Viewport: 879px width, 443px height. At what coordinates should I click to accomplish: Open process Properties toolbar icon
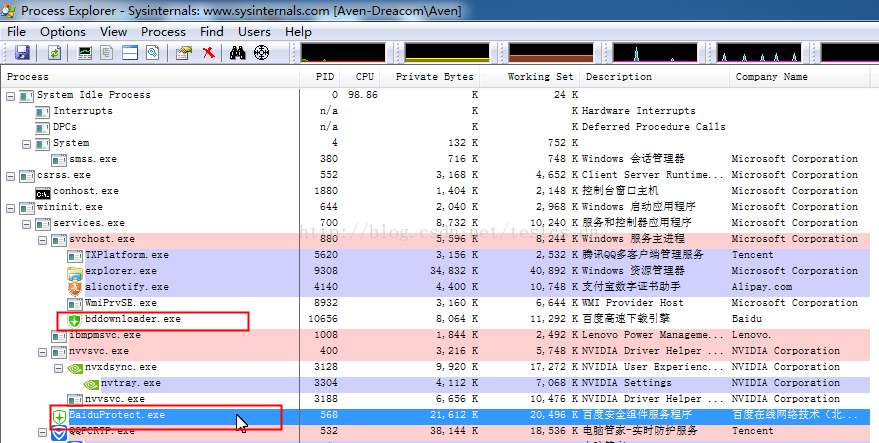pos(183,53)
